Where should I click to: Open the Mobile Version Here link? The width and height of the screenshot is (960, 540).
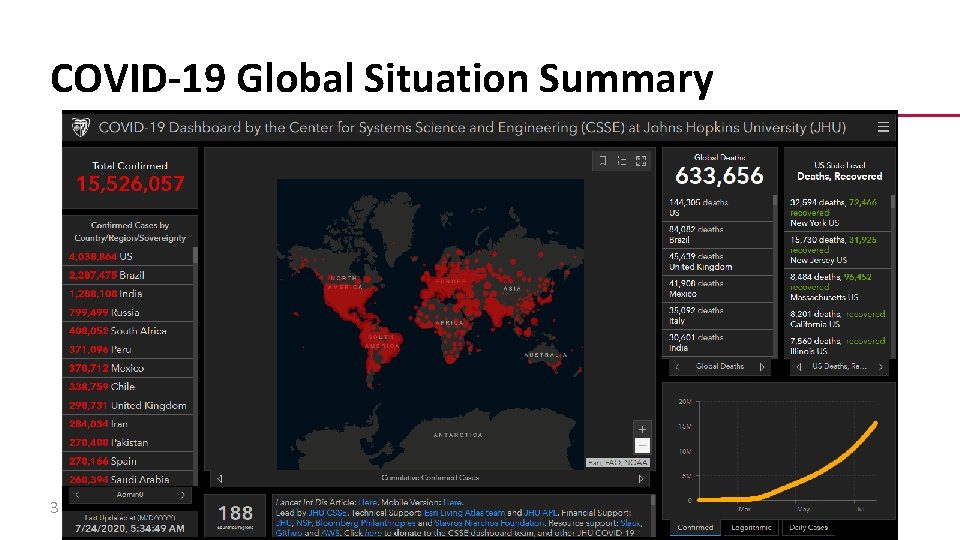click(x=452, y=502)
